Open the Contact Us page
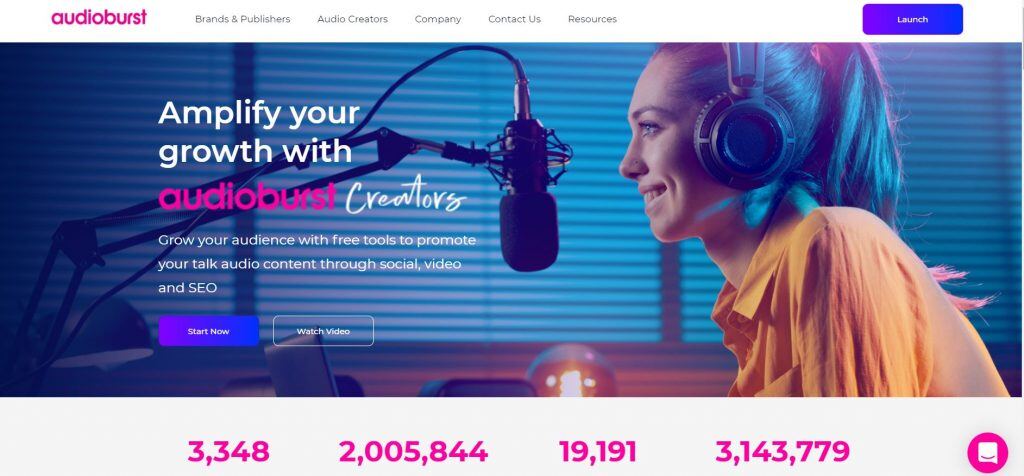 tap(515, 19)
